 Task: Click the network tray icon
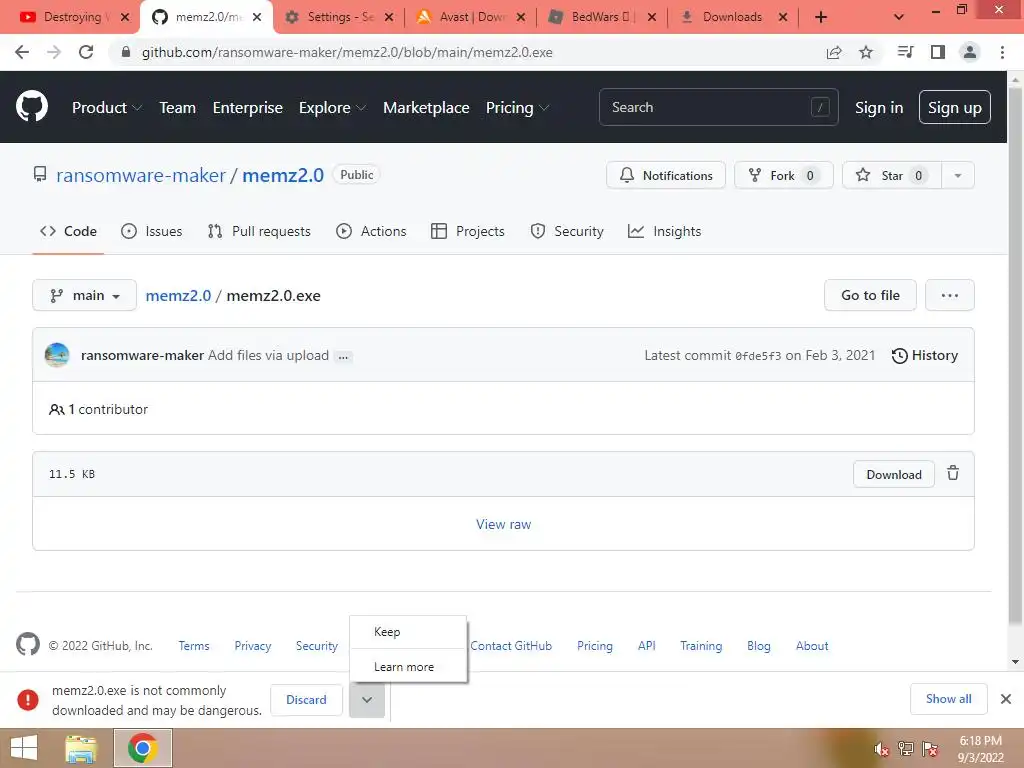tap(906, 749)
